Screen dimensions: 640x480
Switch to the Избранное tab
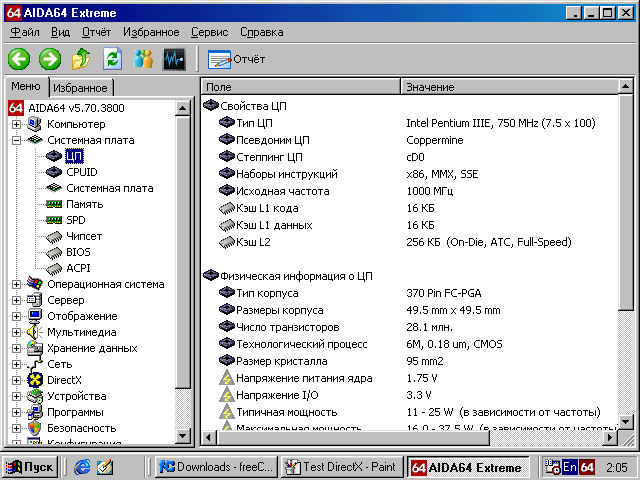pos(80,88)
